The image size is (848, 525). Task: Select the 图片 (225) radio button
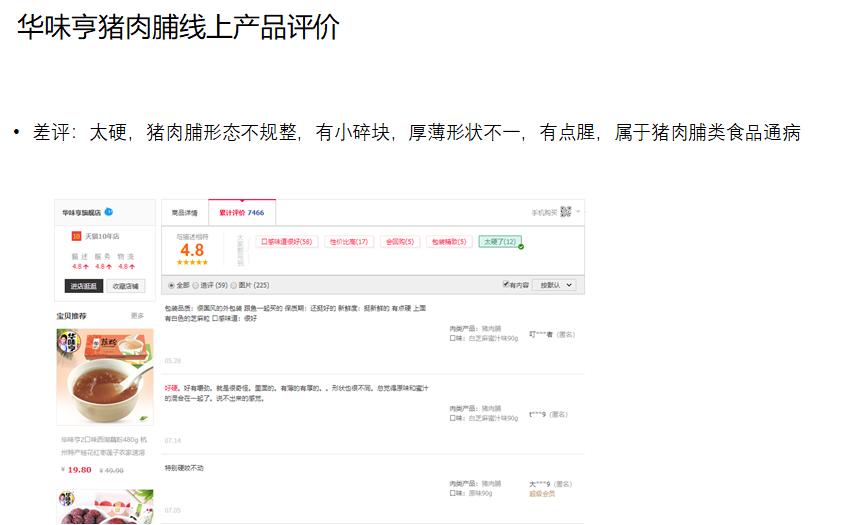point(234,285)
